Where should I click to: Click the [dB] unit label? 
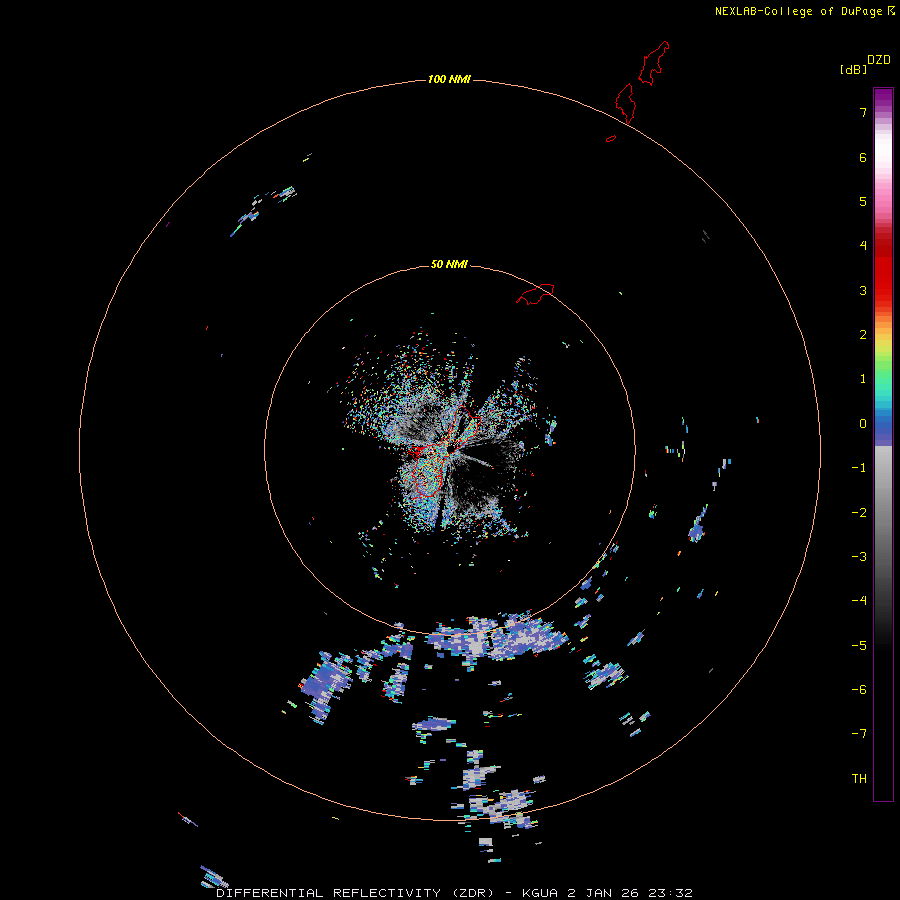pos(853,69)
